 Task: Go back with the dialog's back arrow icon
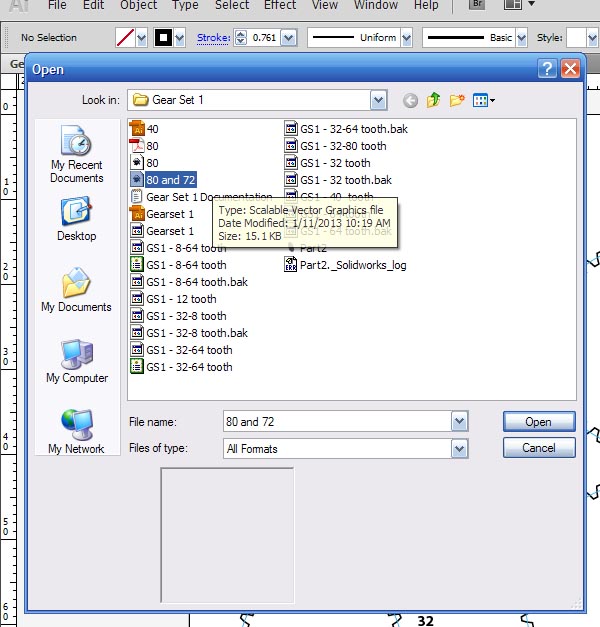[410, 100]
